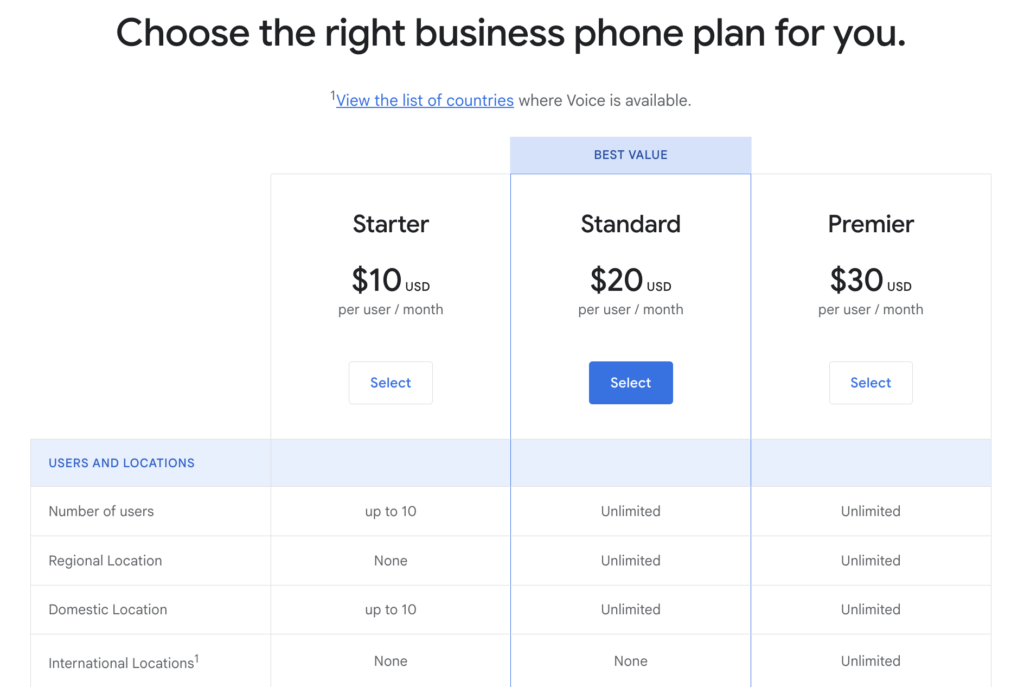Click the Standard plan heading
Viewport: 1024px width, 687px height.
click(631, 224)
